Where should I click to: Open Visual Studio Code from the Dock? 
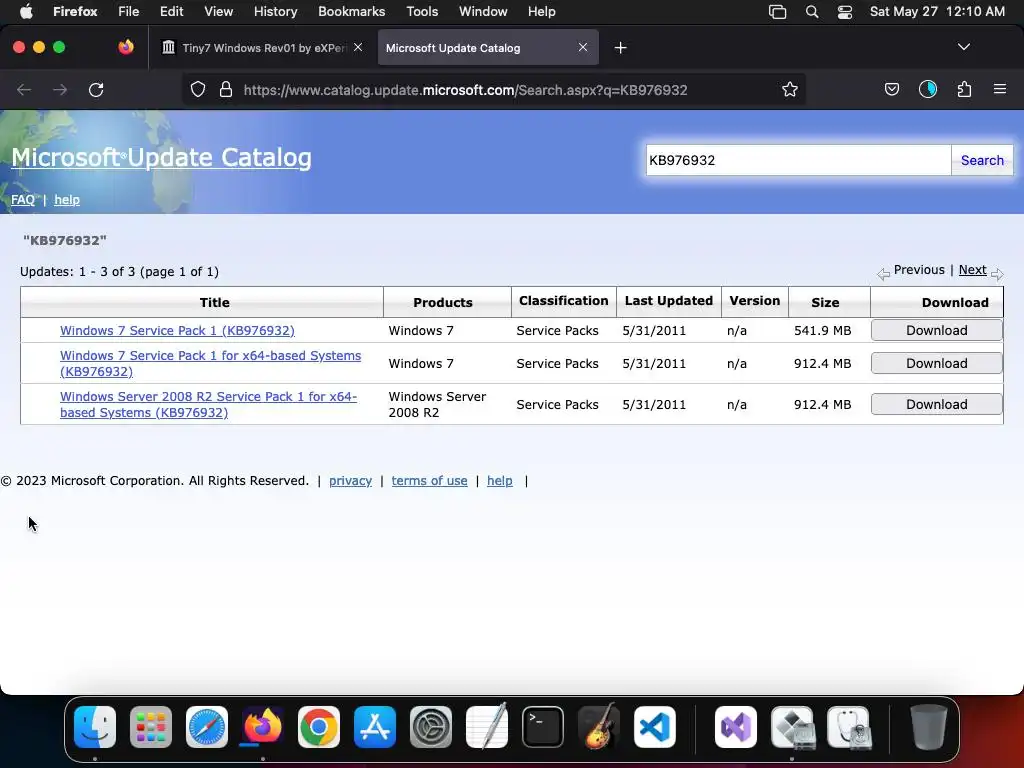pyautogui.click(x=655, y=727)
